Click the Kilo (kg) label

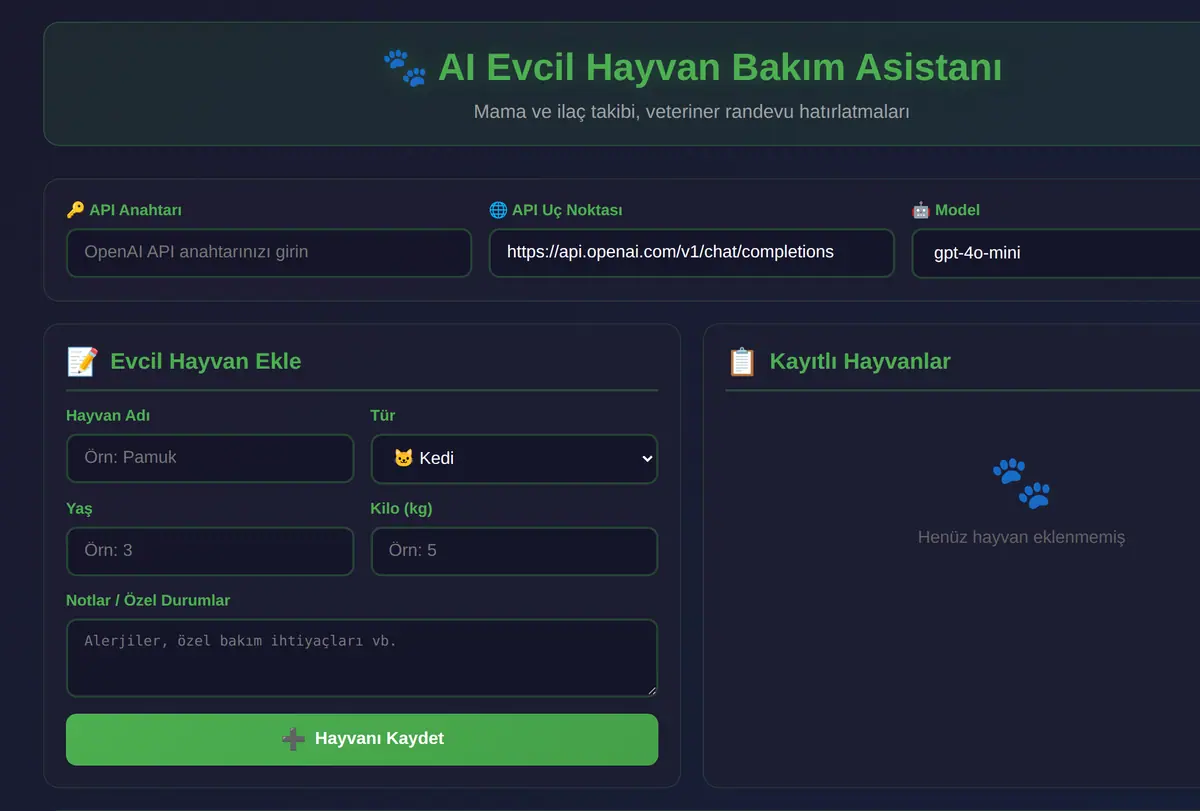pos(401,508)
